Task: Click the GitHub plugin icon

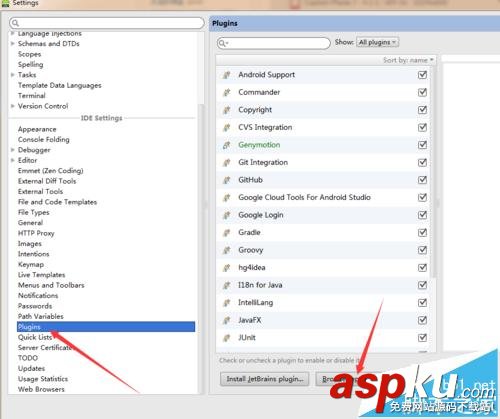Action: (x=227, y=180)
